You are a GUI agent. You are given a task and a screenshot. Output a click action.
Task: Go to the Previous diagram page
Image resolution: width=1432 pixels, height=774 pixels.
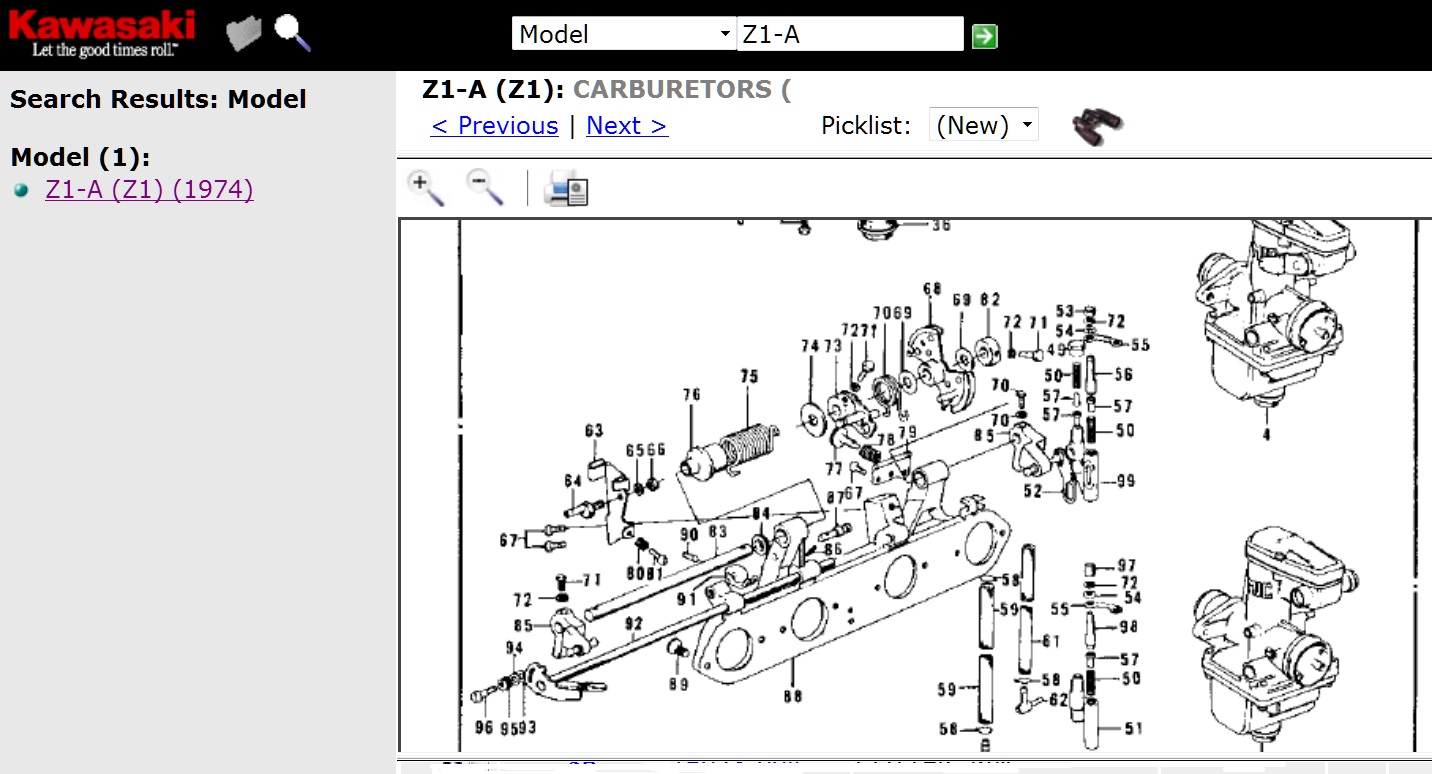(x=494, y=125)
